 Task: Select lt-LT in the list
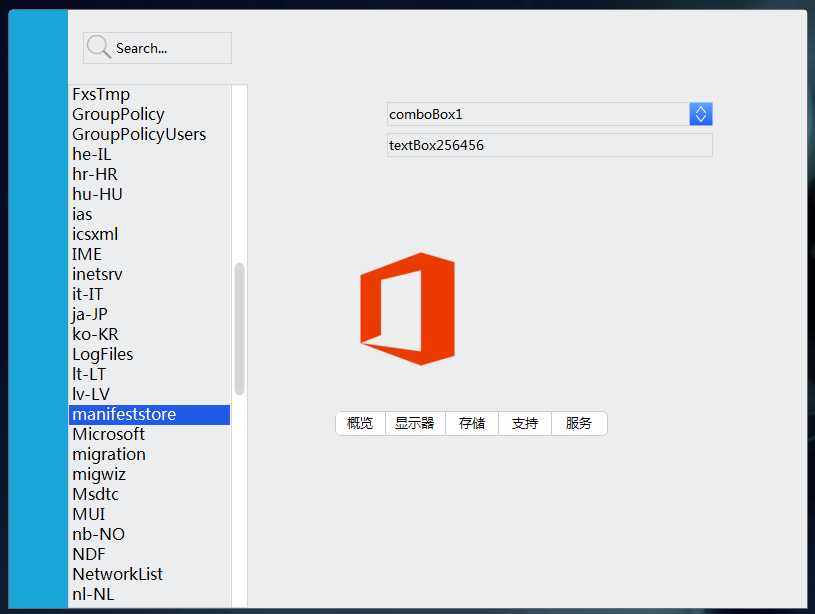(149, 374)
